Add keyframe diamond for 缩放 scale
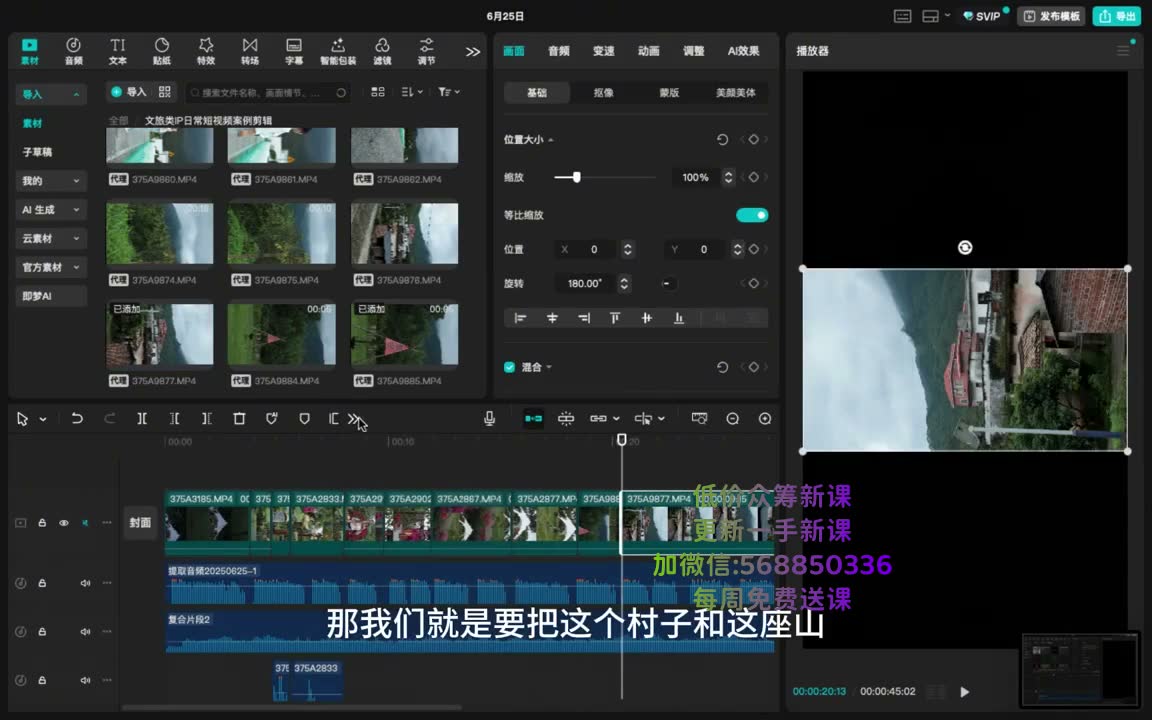This screenshot has width=1152, height=720. 753,177
